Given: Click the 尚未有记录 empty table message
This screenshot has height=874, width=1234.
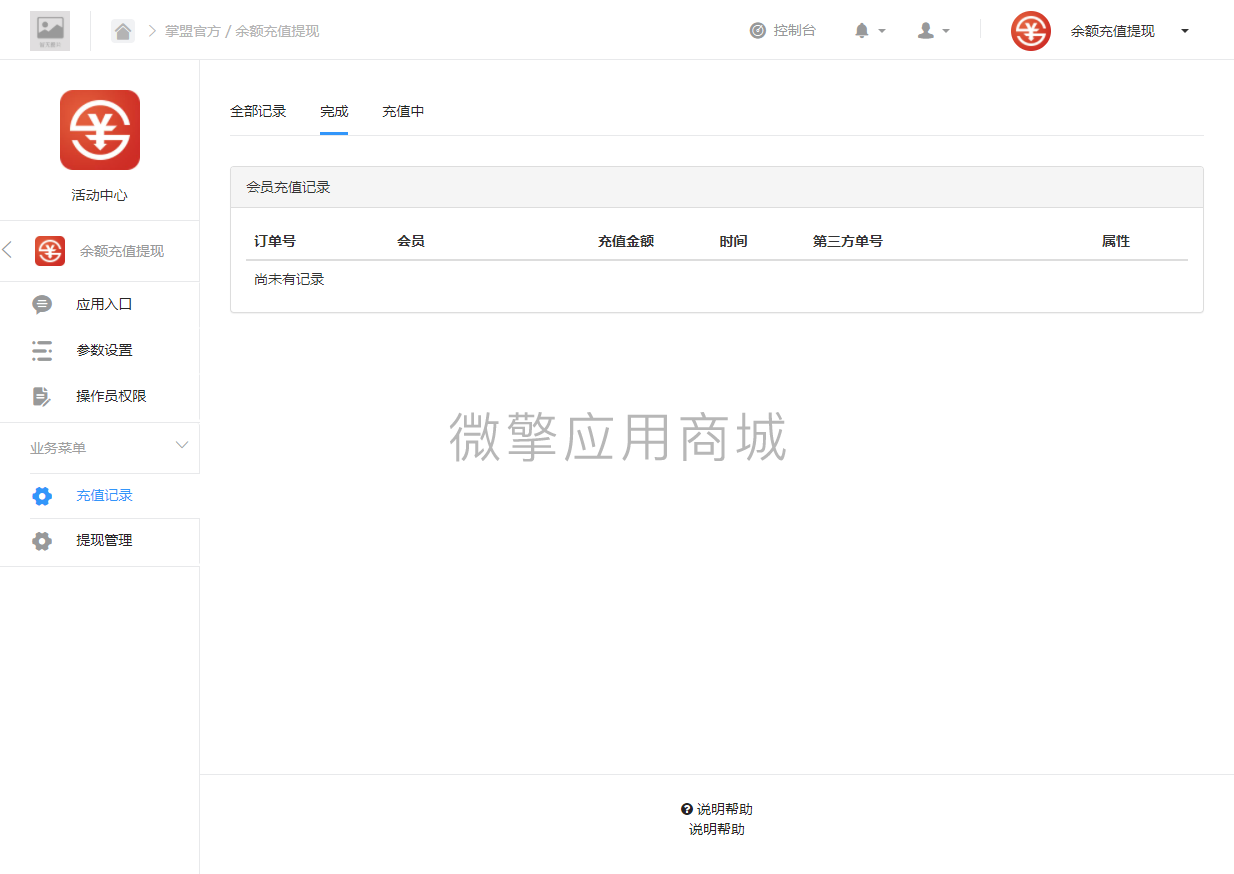Looking at the screenshot, I should click(x=289, y=279).
